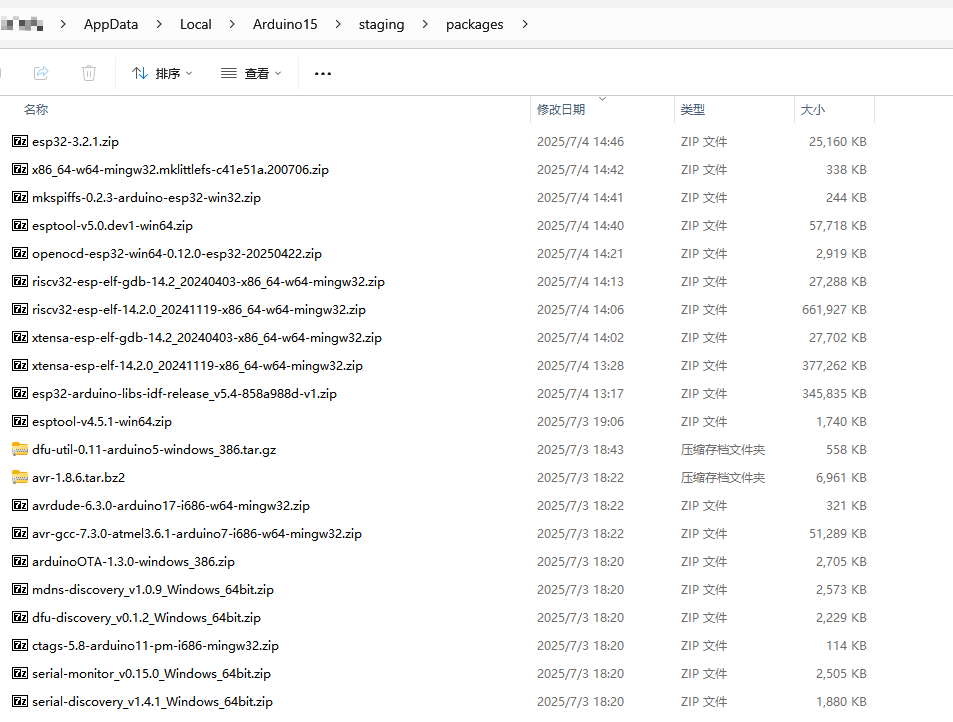953x722 pixels.
Task: Select xtensa-esp-elf-14.2.0 zip file icon
Action: click(20, 365)
